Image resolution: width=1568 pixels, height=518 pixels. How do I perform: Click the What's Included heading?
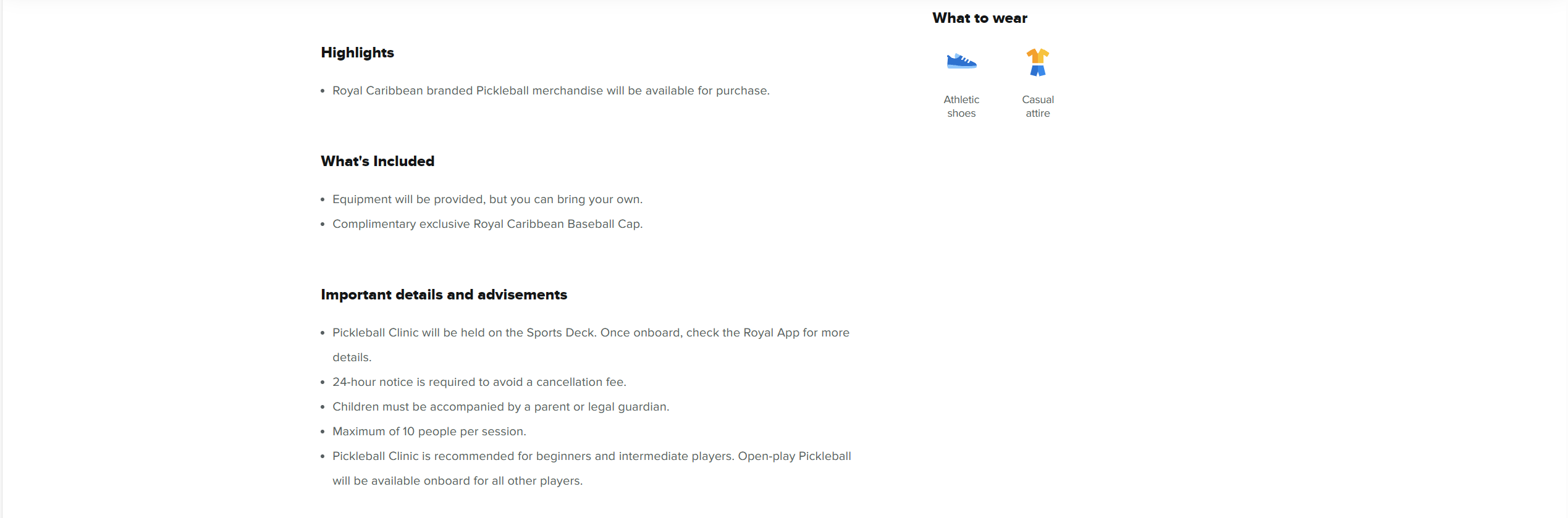point(377,161)
